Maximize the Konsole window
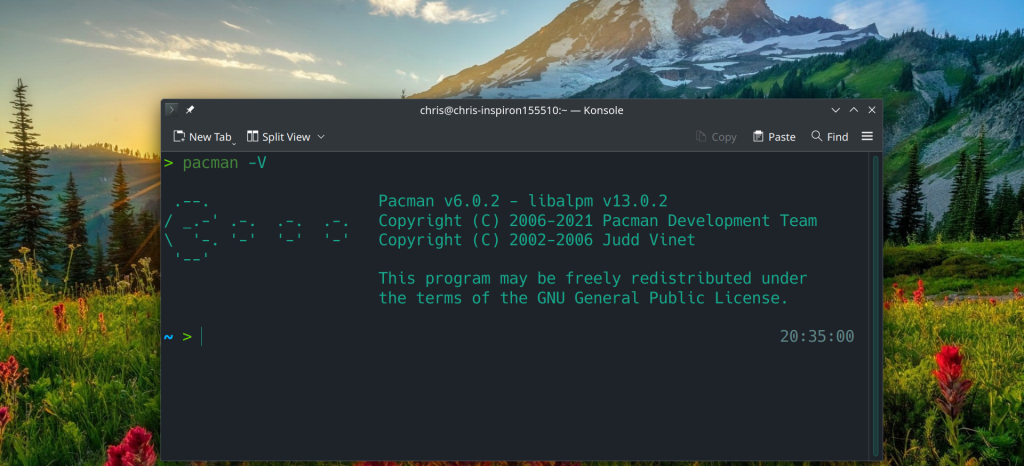Screen dimensions: 1024x466 tap(854, 110)
